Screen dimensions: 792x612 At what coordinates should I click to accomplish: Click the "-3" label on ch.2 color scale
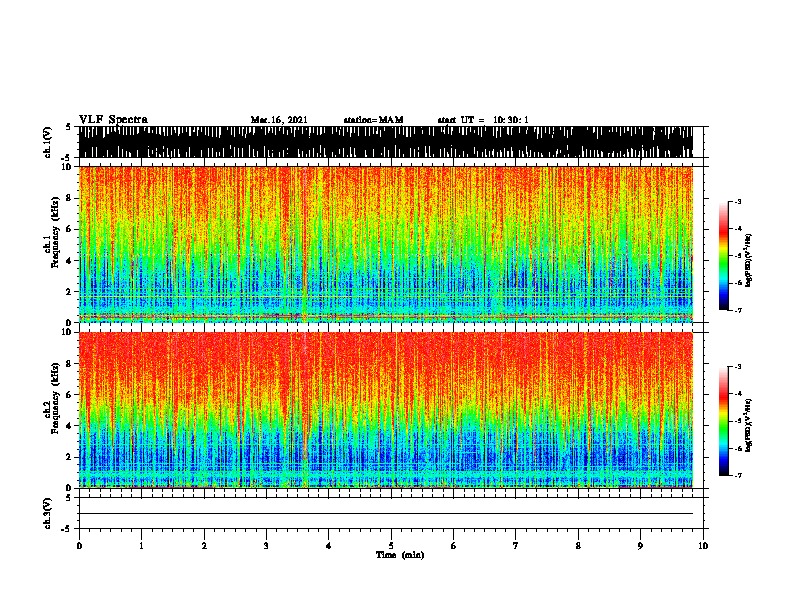(x=737, y=367)
